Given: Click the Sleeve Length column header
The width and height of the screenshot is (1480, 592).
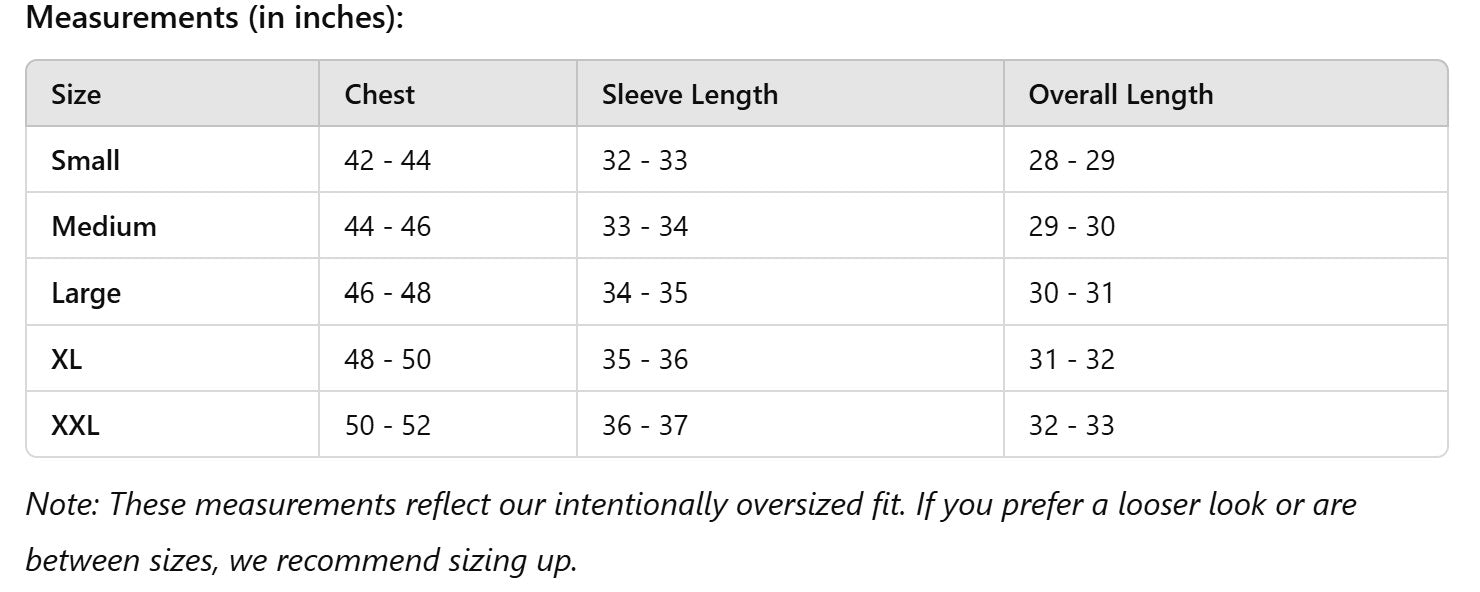Looking at the screenshot, I should coord(689,95).
